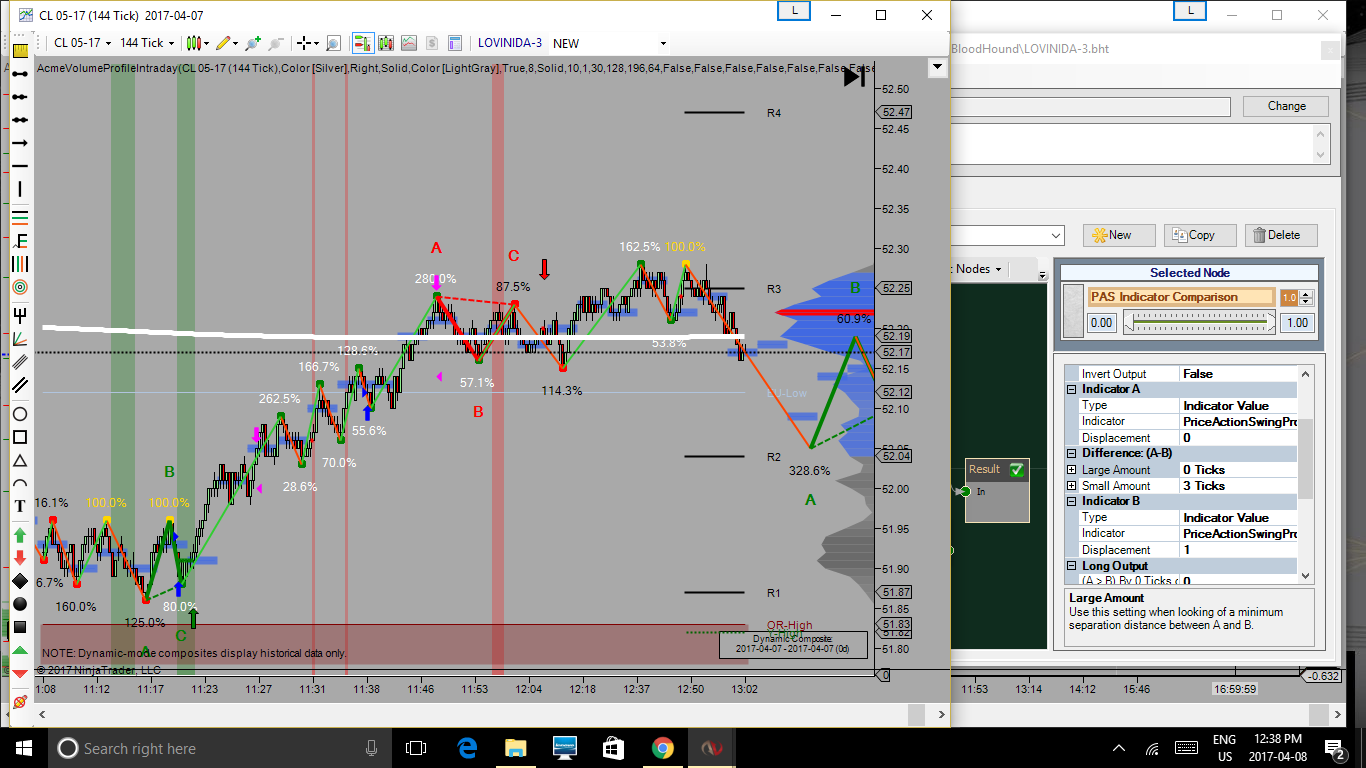Open the notification center icon
The image size is (1366, 768).
tap(1335, 748)
